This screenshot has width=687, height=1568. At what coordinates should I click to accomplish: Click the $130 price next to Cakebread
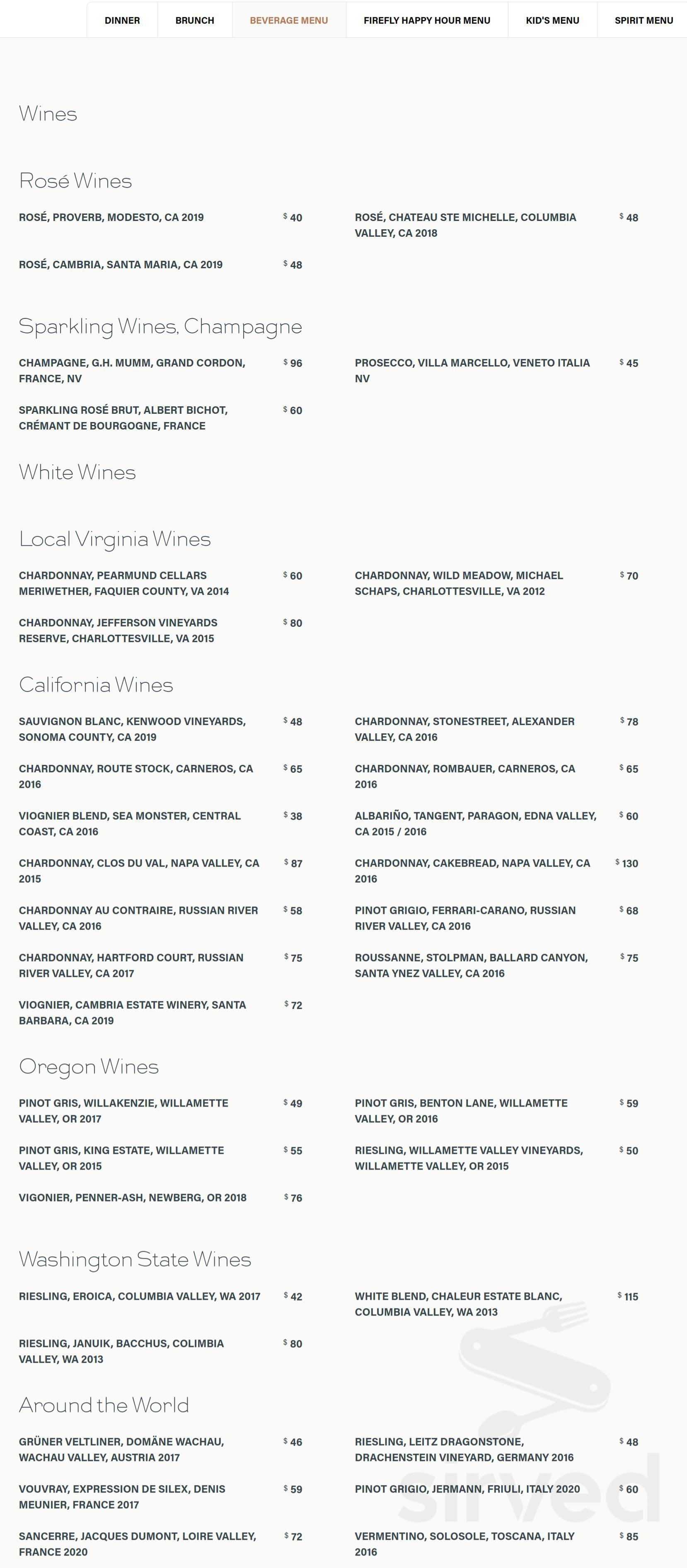pos(629,862)
